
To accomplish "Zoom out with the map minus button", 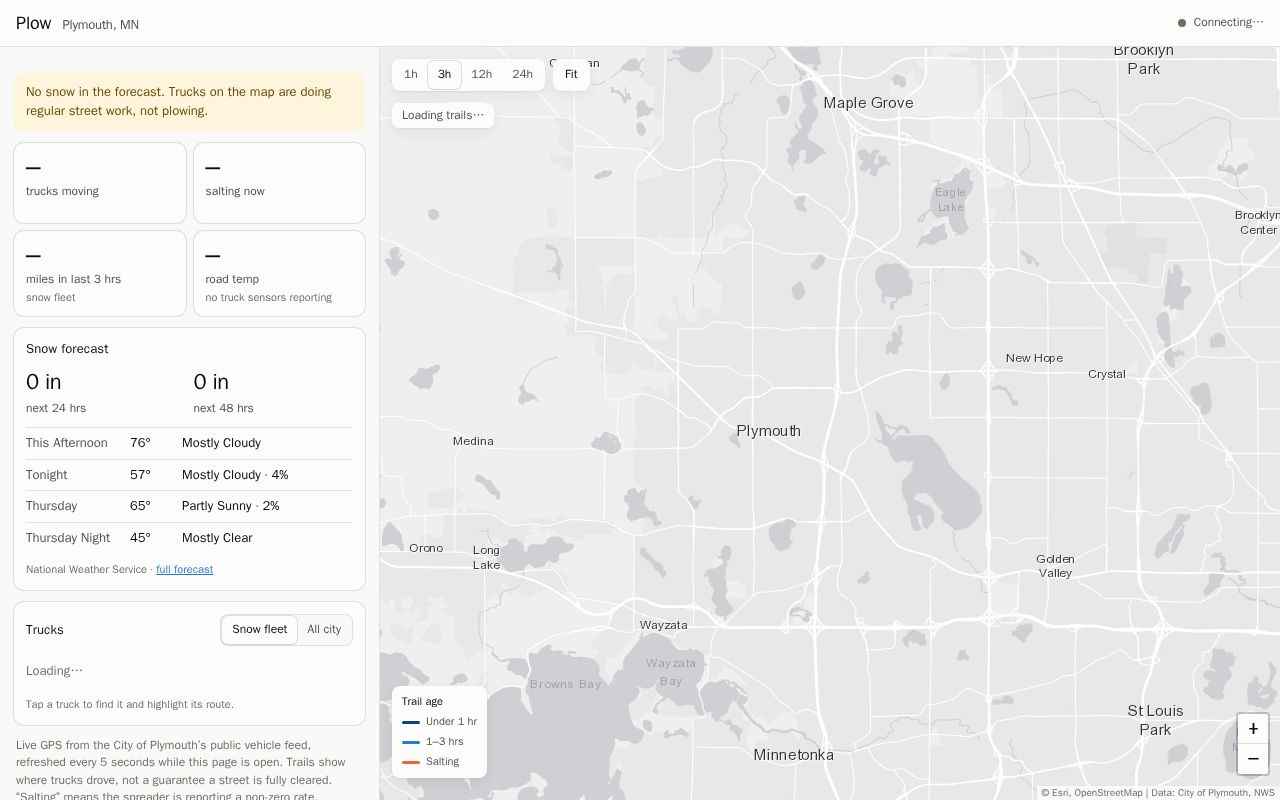I will 1253,759.
